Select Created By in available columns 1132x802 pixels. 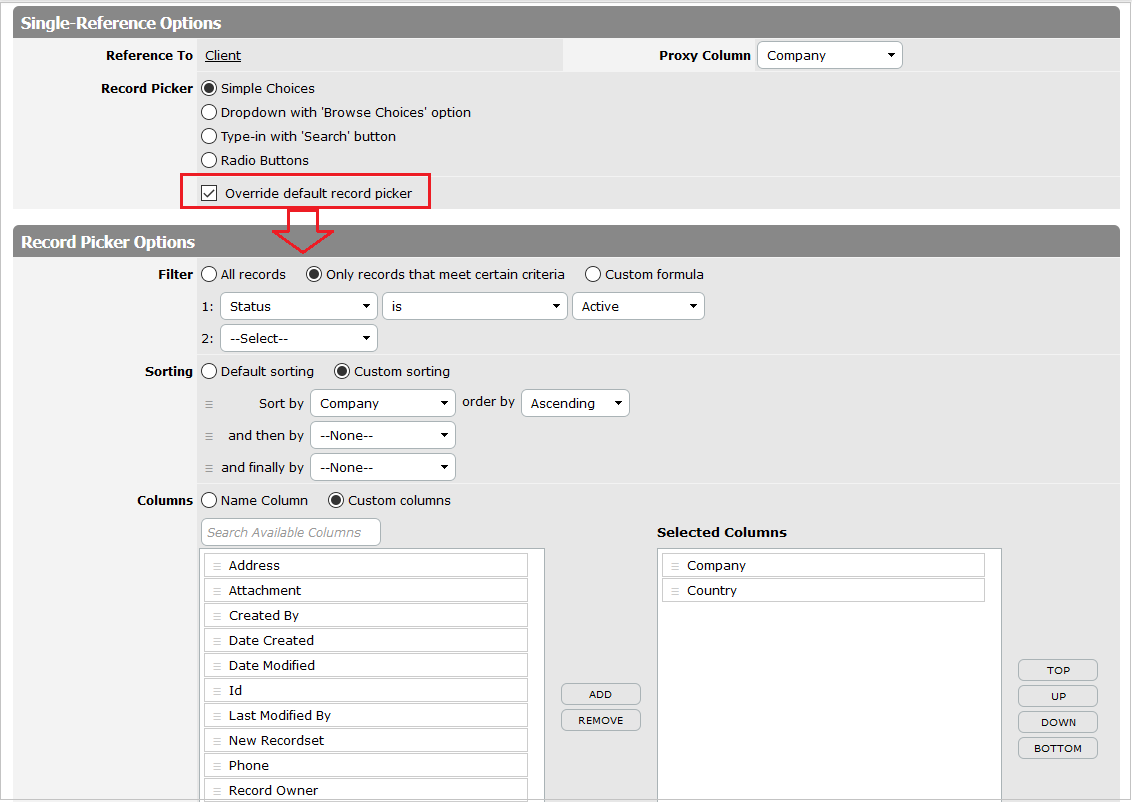coord(366,615)
